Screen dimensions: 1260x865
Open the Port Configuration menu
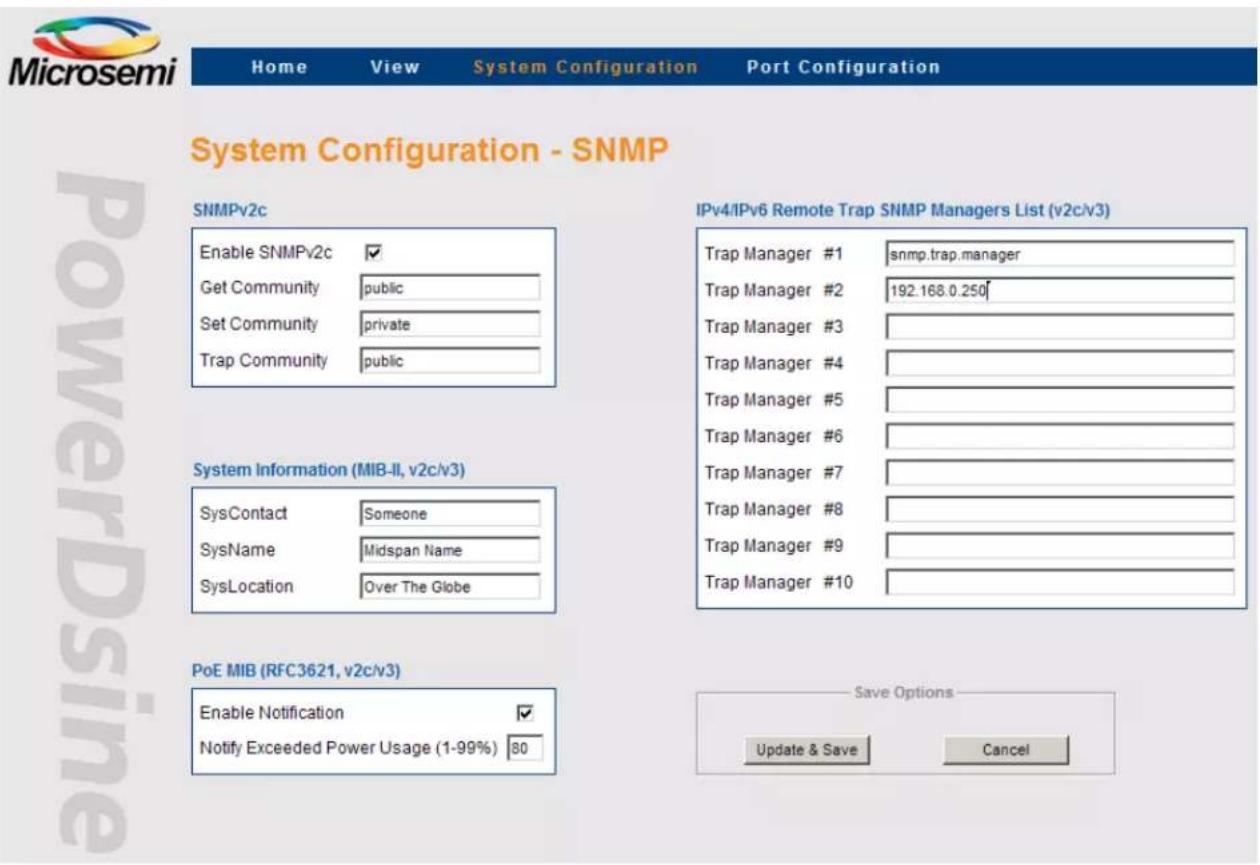(x=843, y=67)
